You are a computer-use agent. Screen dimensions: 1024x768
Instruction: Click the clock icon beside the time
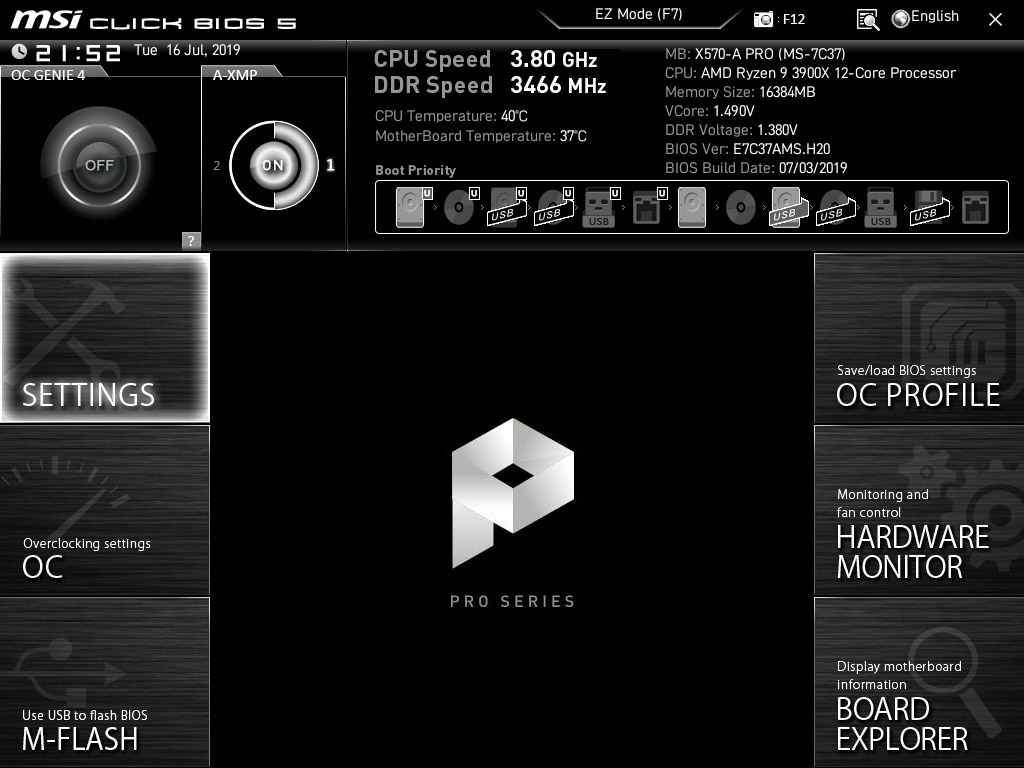tap(19, 51)
